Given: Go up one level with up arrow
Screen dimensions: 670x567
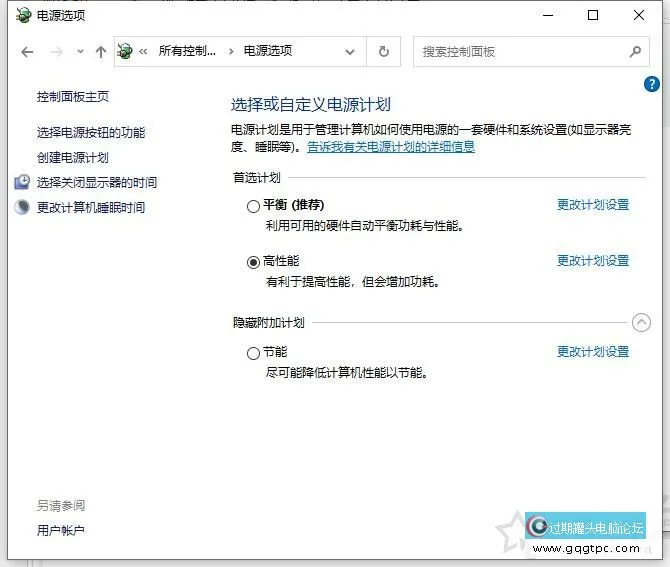Looking at the screenshot, I should (101, 52).
